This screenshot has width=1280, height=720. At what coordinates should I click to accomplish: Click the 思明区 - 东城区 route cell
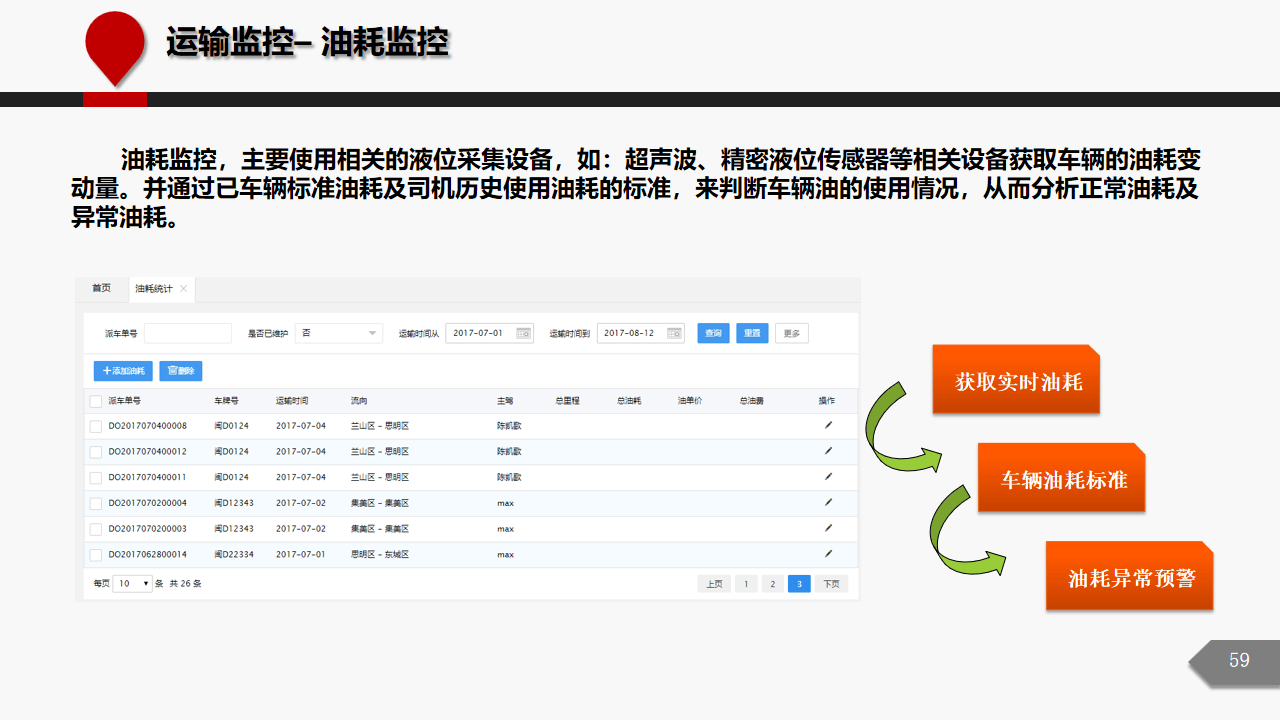coord(380,554)
